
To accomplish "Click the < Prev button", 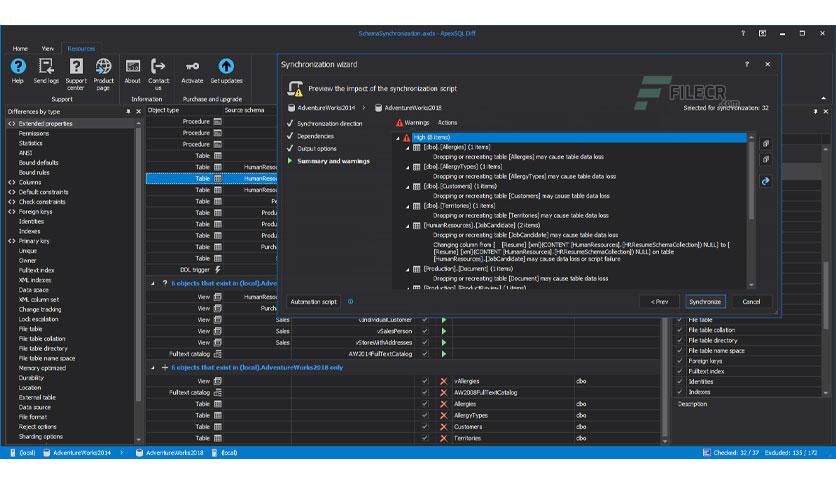I will pos(660,302).
